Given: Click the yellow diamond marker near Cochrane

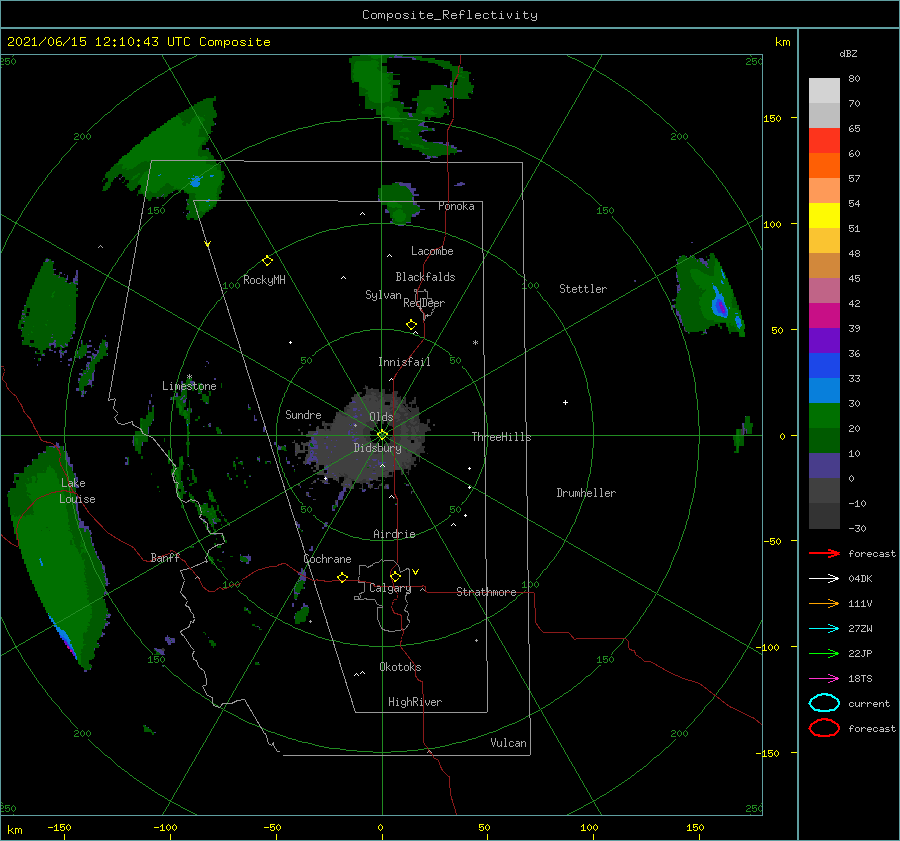Looking at the screenshot, I should [x=343, y=578].
